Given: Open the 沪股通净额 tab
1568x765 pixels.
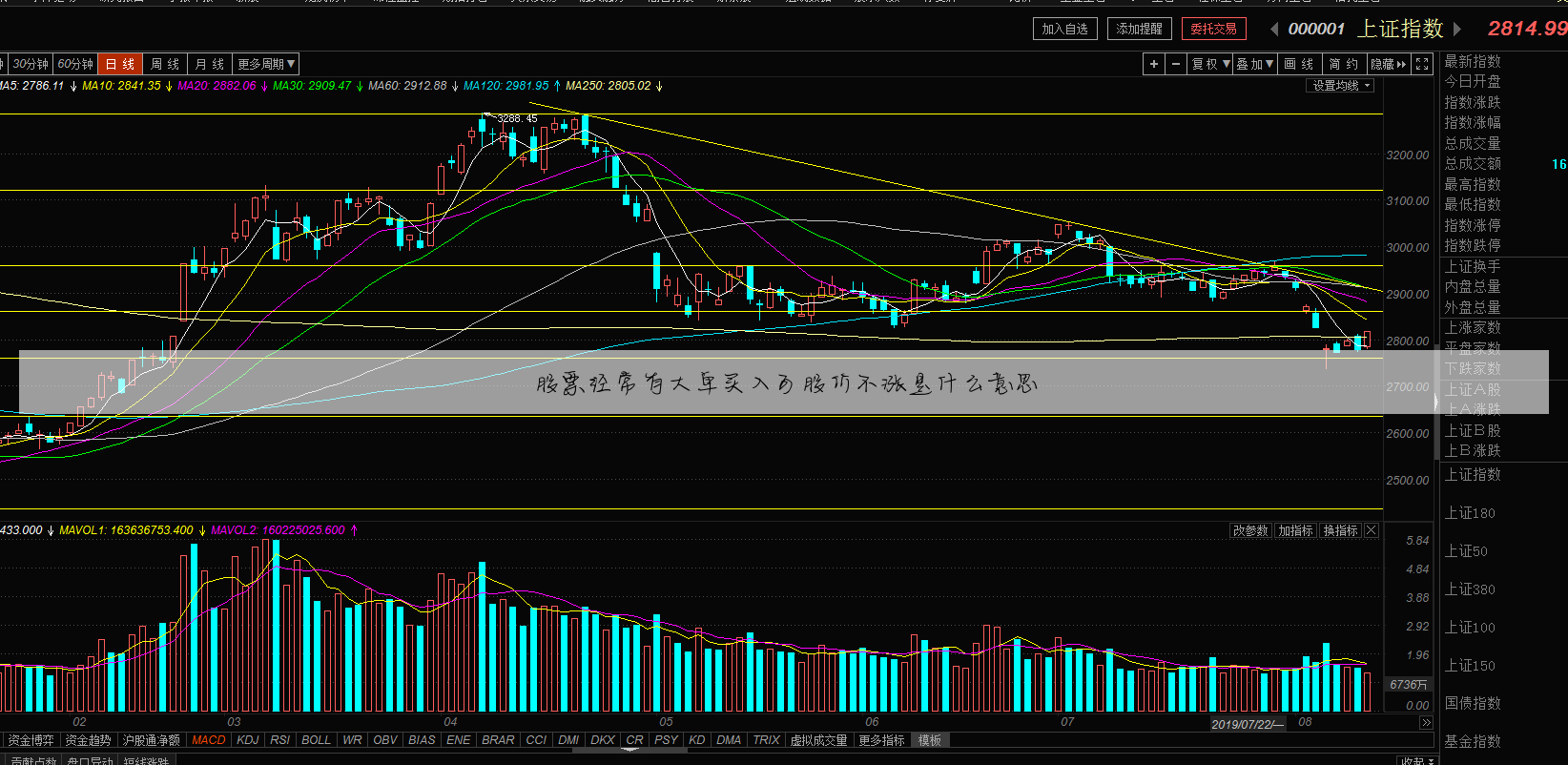Looking at the screenshot, I should click(x=152, y=740).
